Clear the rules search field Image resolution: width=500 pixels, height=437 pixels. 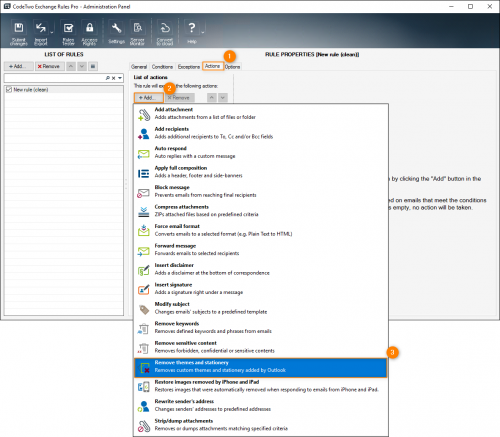(114, 78)
